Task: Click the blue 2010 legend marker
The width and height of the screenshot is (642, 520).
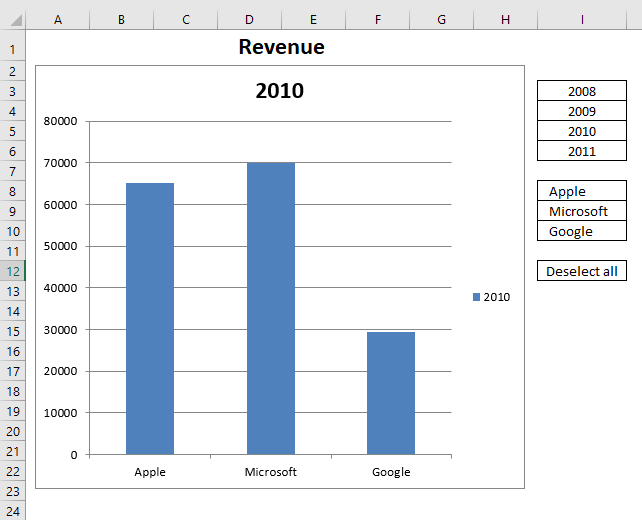Action: pos(476,297)
